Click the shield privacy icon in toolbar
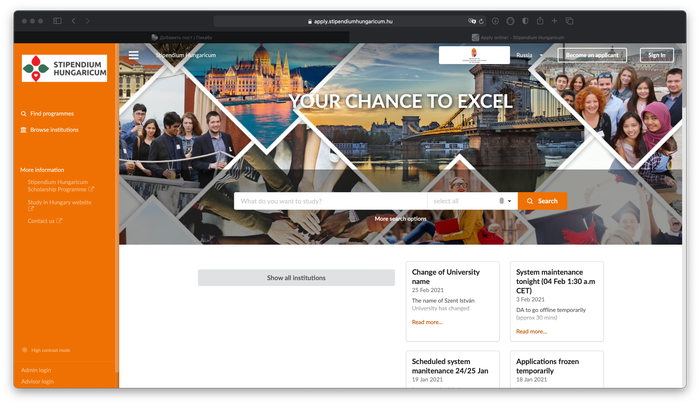Viewport: 700px width, 405px height. click(525, 21)
